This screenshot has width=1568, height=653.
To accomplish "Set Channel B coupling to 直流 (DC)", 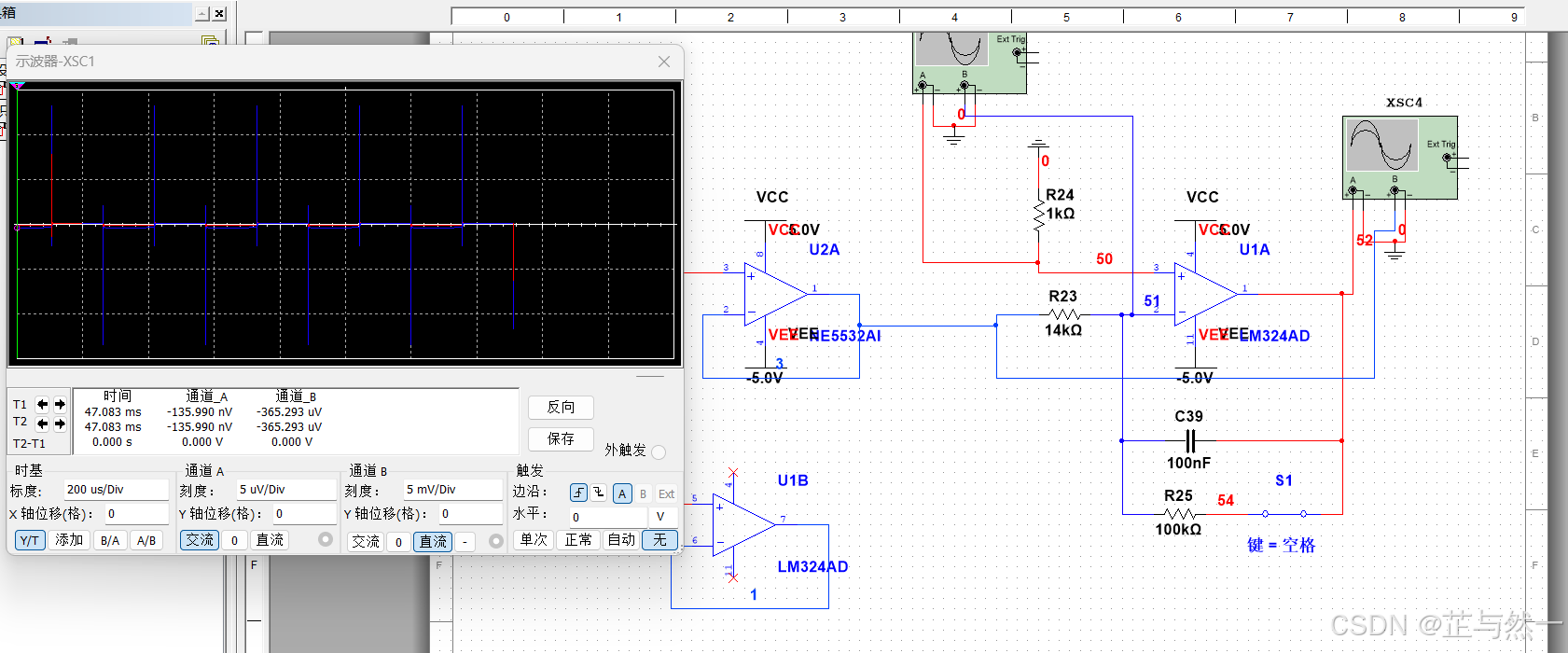I will coord(433,542).
